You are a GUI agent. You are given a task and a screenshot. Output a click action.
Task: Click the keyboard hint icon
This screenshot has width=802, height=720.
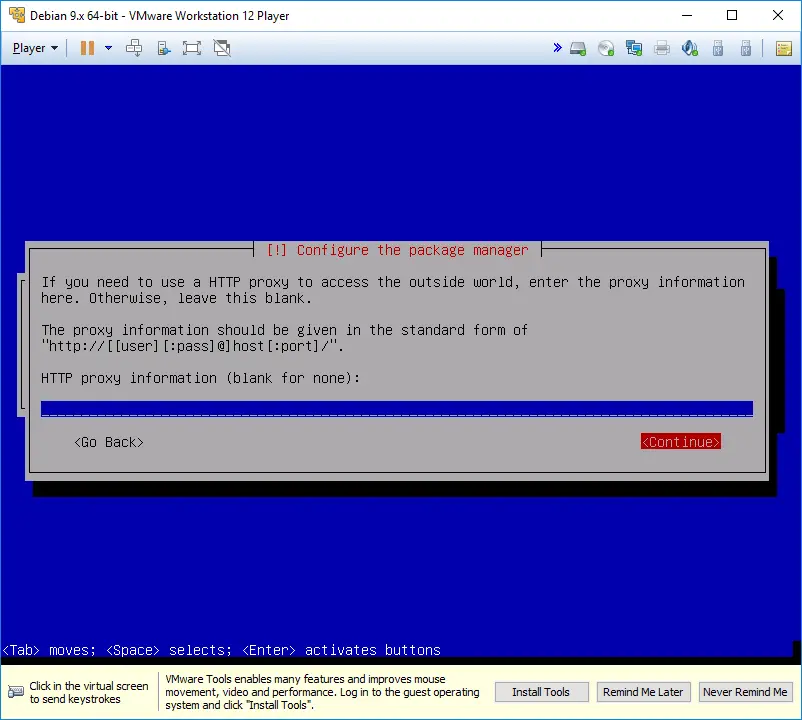pyautogui.click(x=16, y=692)
